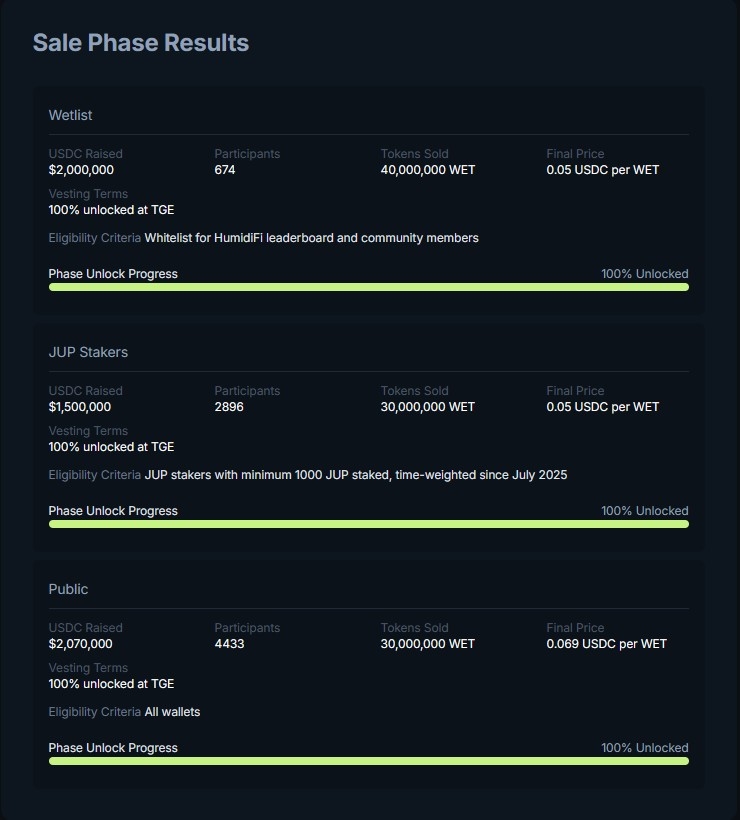
Task: Click the Public phase 100% Unlocked label
Action: point(644,748)
